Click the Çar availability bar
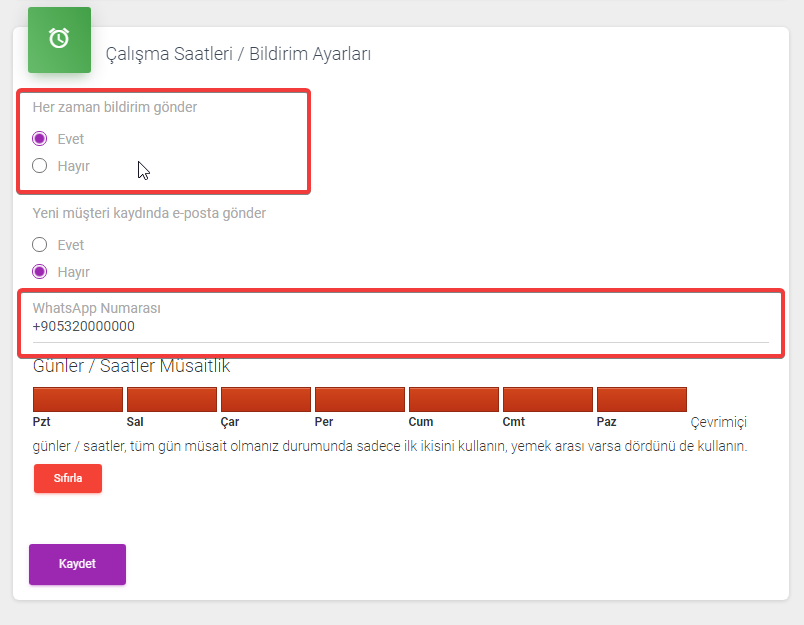The height and width of the screenshot is (625, 804). [x=266, y=399]
